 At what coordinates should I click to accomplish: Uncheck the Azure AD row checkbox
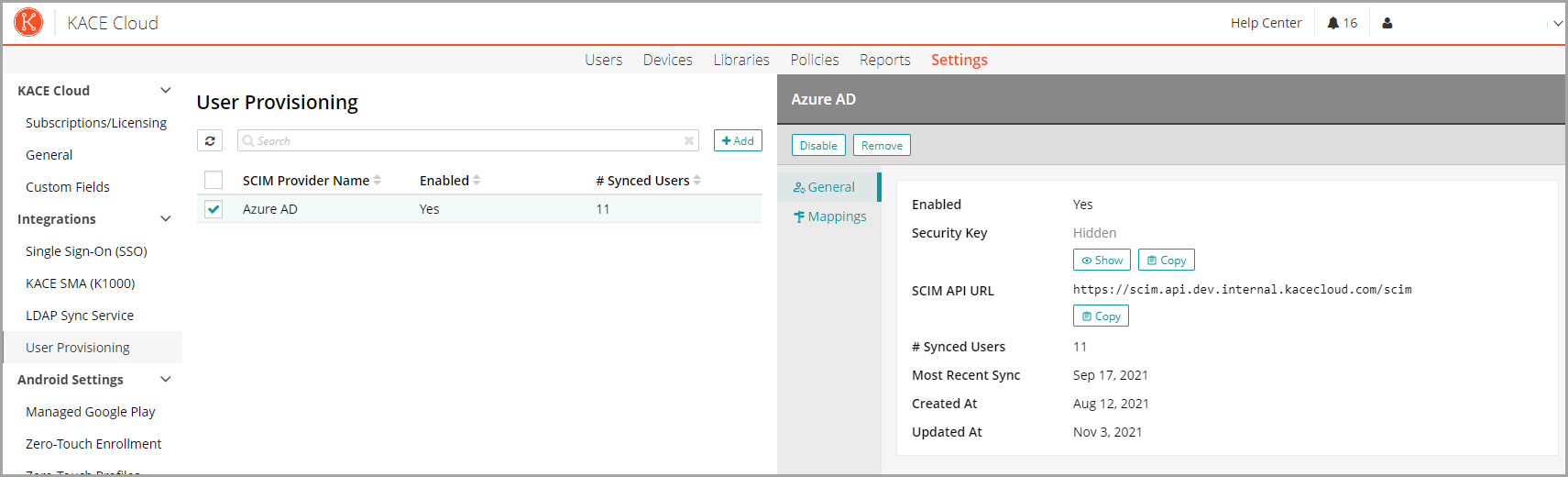(214, 209)
